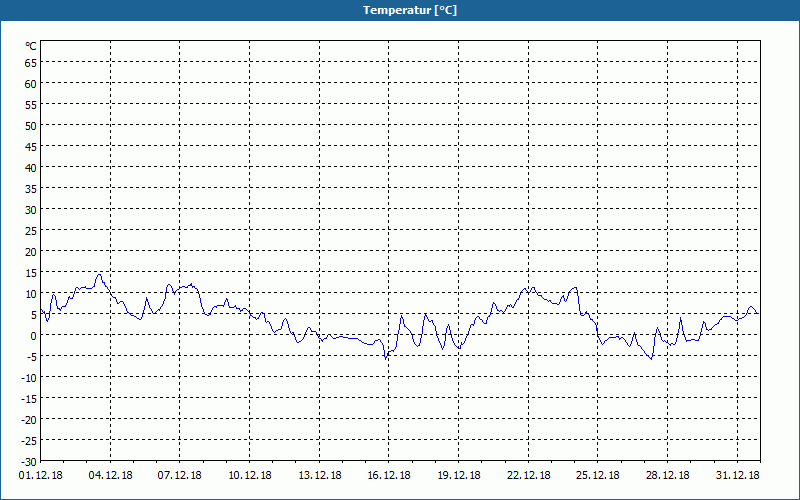Screen dimensions: 800x500
Task: Click the 16.12.18 date label
Action: pyautogui.click(x=389, y=475)
